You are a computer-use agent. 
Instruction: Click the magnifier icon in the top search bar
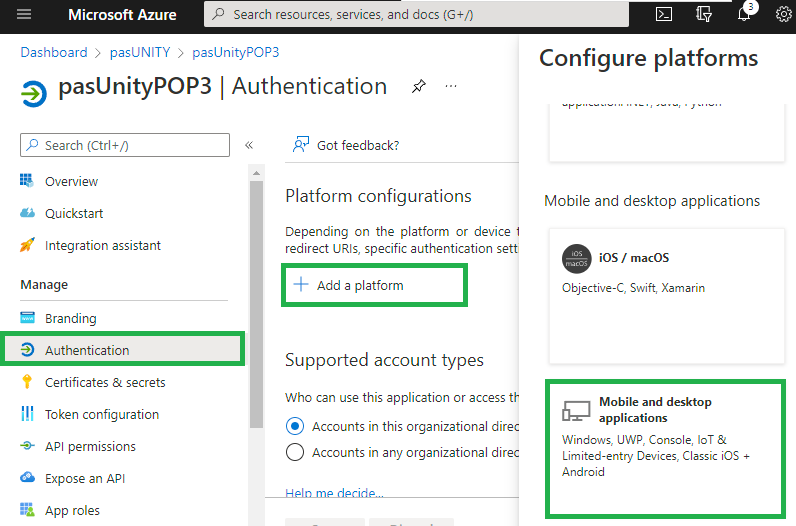click(x=218, y=14)
